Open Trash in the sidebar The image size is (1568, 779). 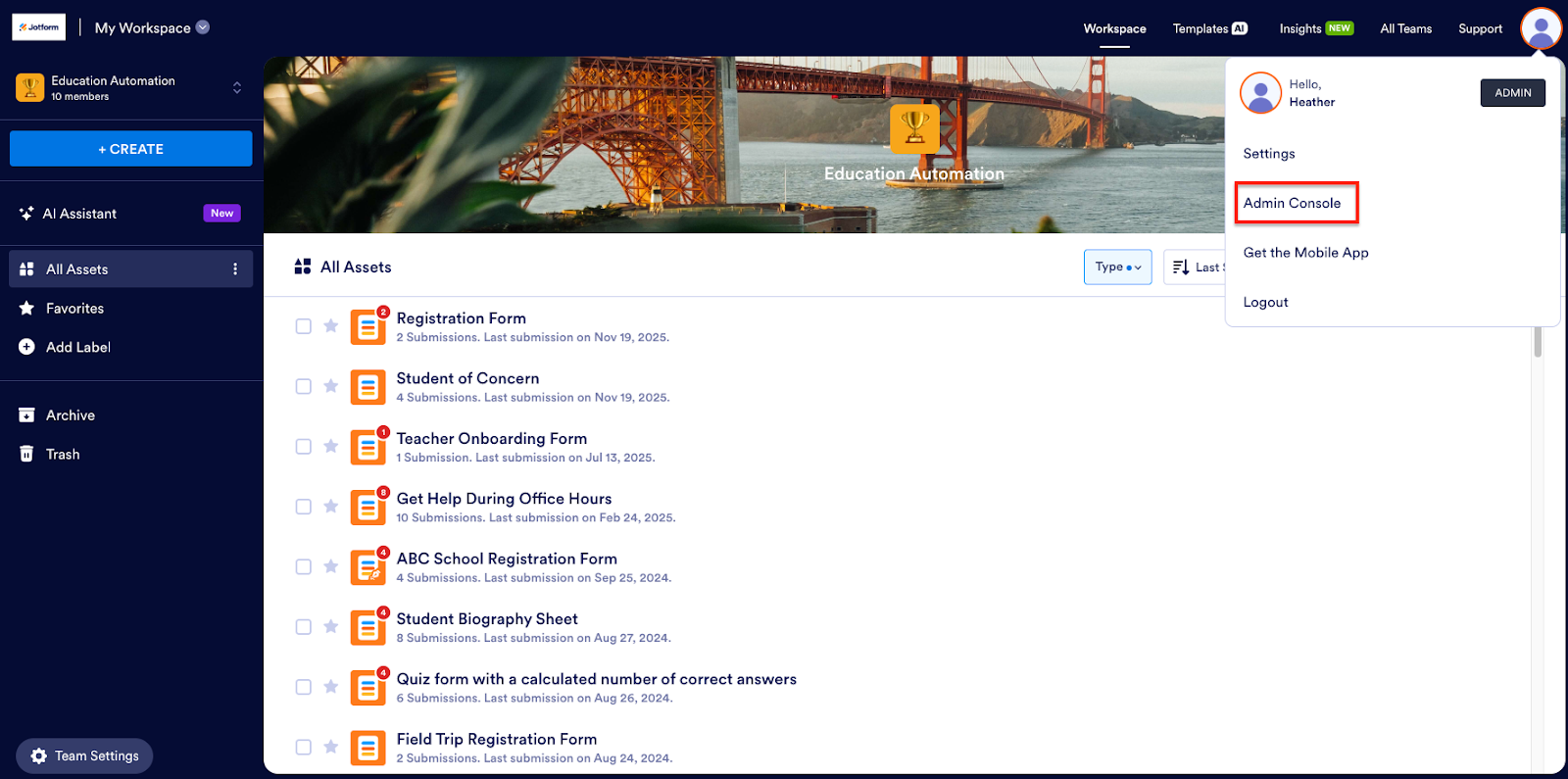[x=63, y=455]
